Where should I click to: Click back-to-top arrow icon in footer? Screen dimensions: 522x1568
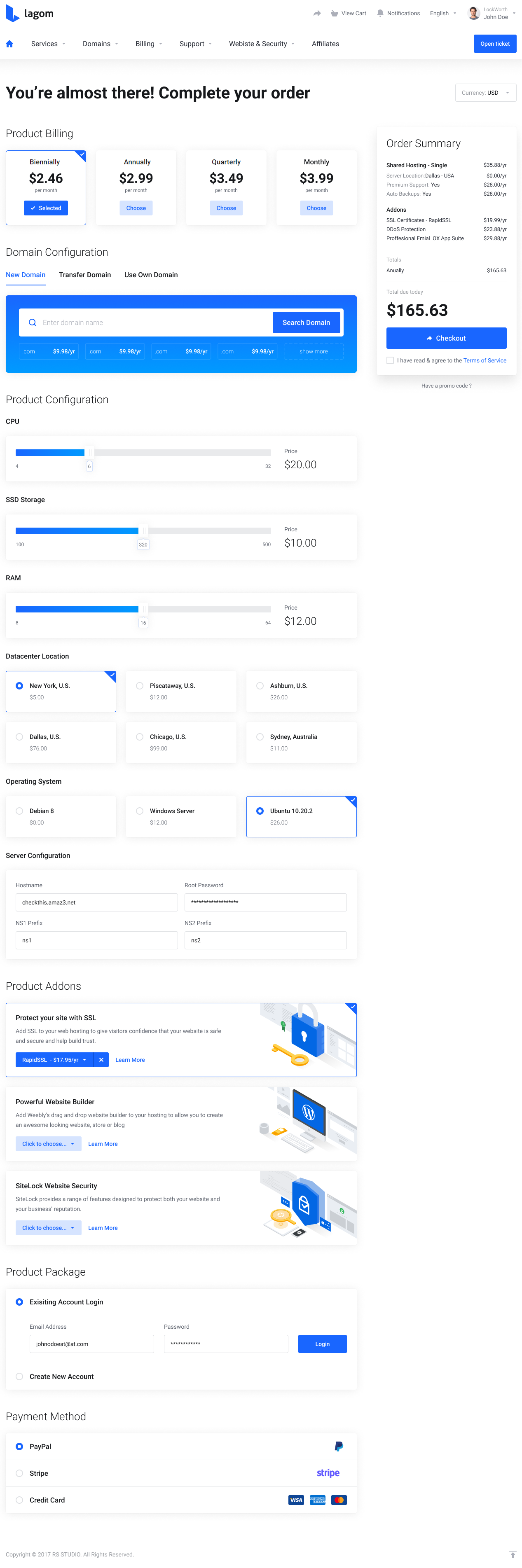(513, 1554)
